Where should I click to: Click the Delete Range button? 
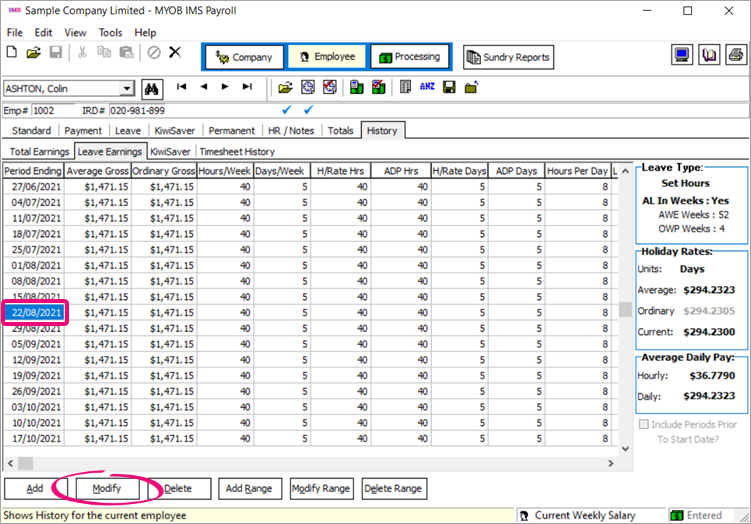[x=393, y=488]
